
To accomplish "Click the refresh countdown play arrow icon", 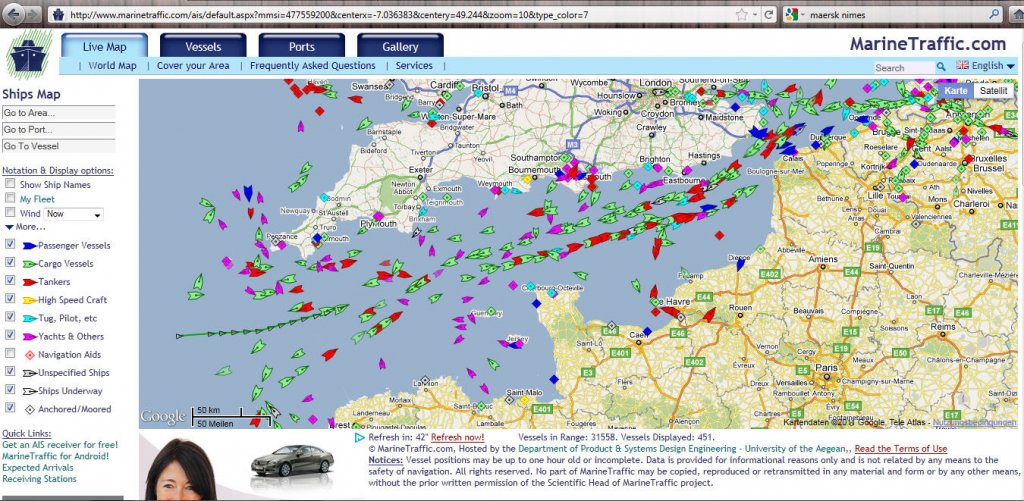I will [x=359, y=437].
